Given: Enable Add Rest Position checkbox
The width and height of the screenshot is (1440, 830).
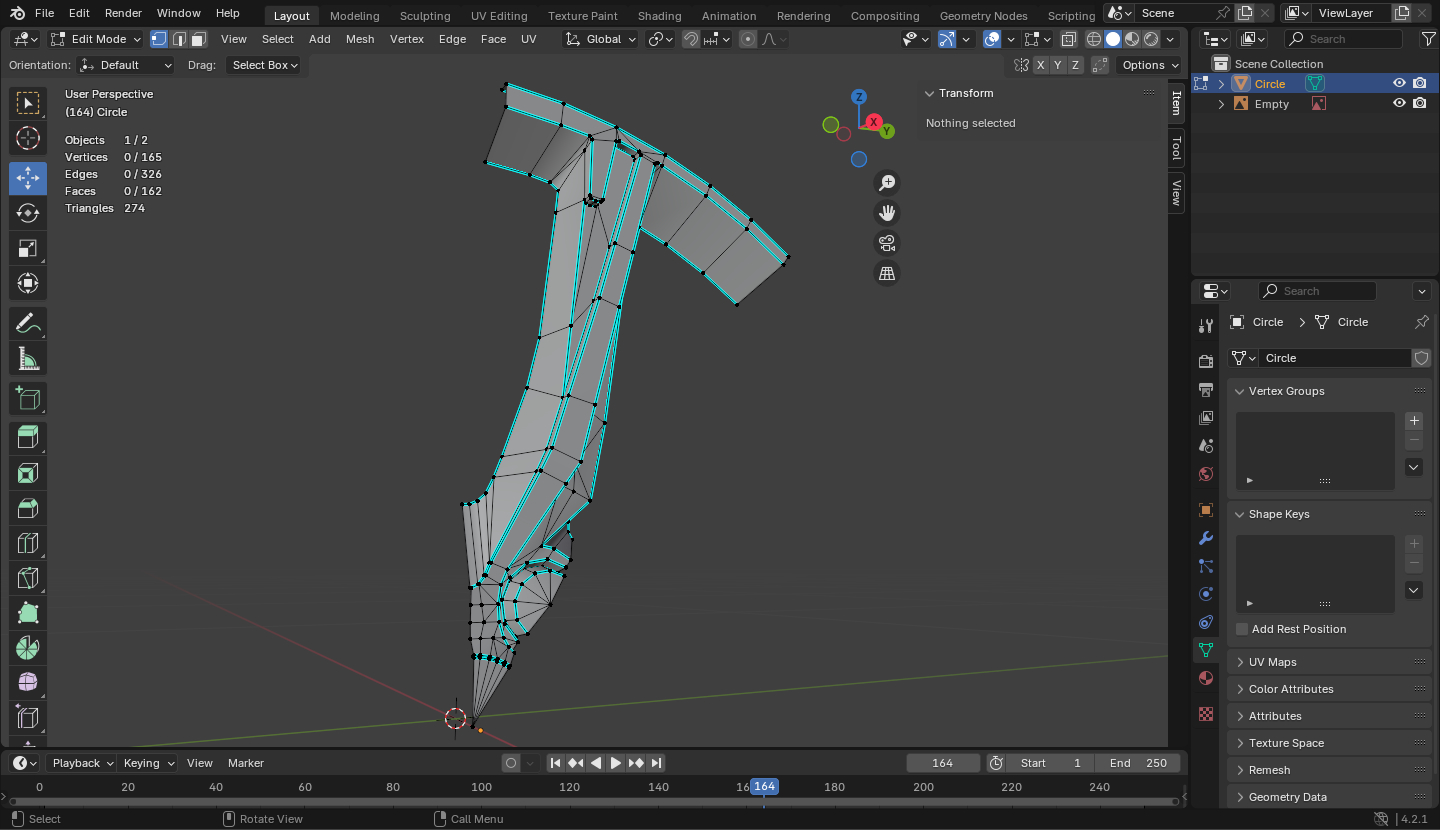Looking at the screenshot, I should click(1242, 629).
